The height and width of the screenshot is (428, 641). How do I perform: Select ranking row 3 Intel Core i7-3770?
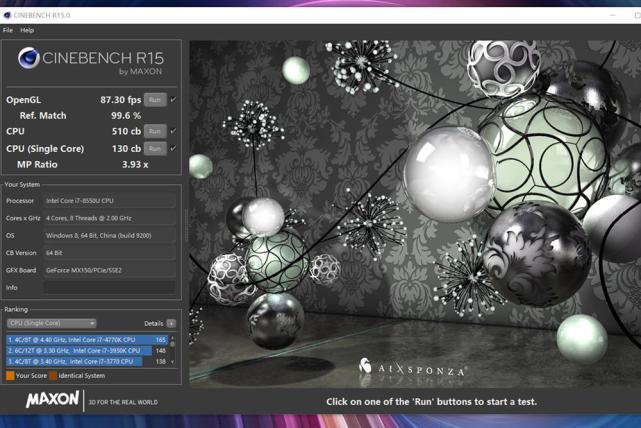(x=87, y=362)
